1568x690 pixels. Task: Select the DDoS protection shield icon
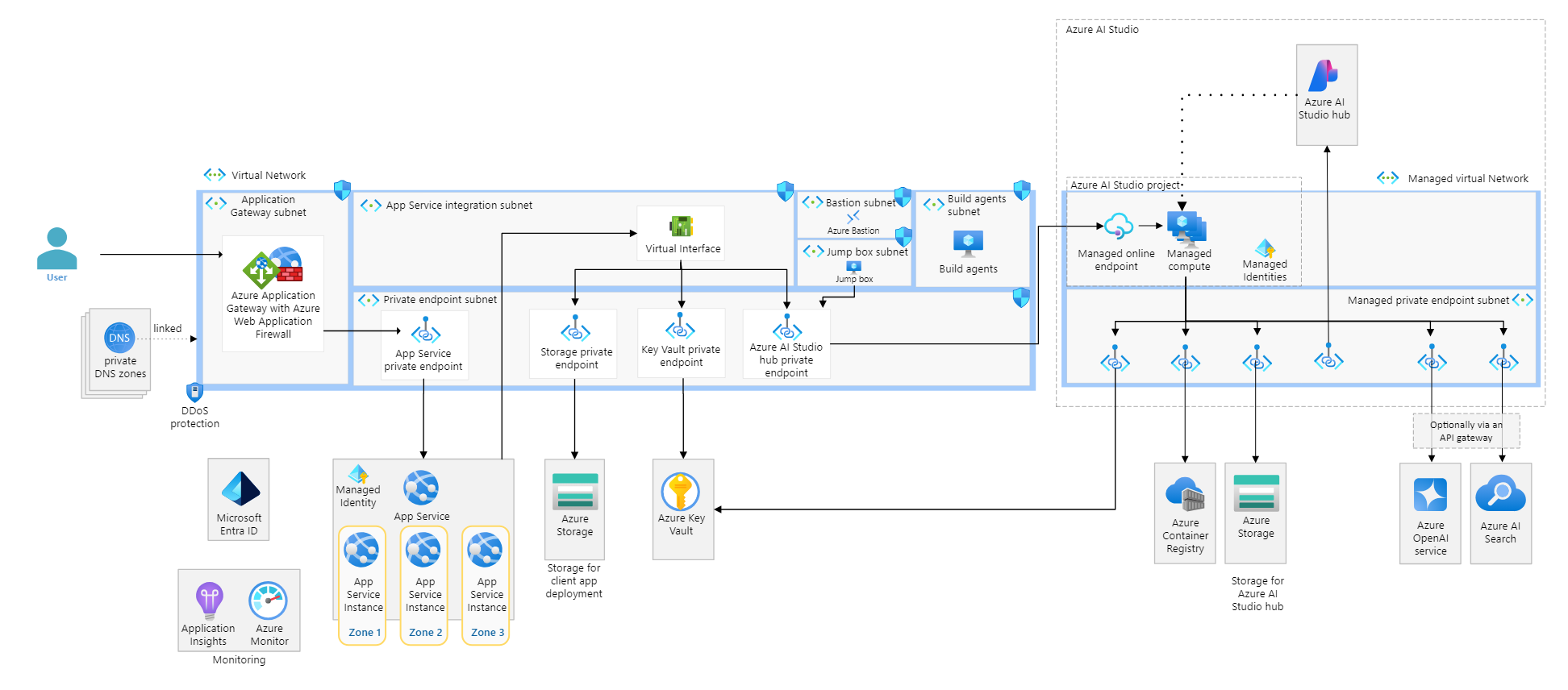point(194,393)
